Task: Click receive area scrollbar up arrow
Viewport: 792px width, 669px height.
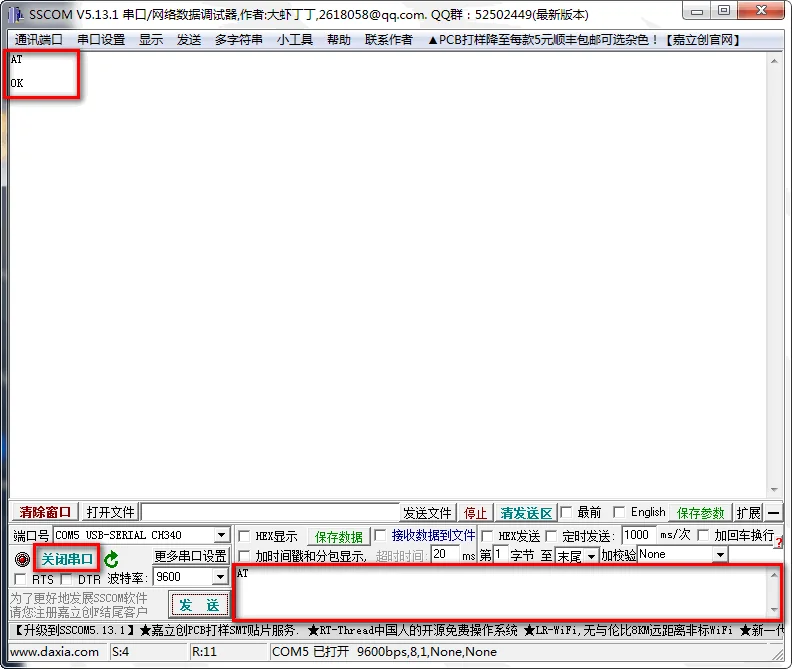Action: point(774,61)
